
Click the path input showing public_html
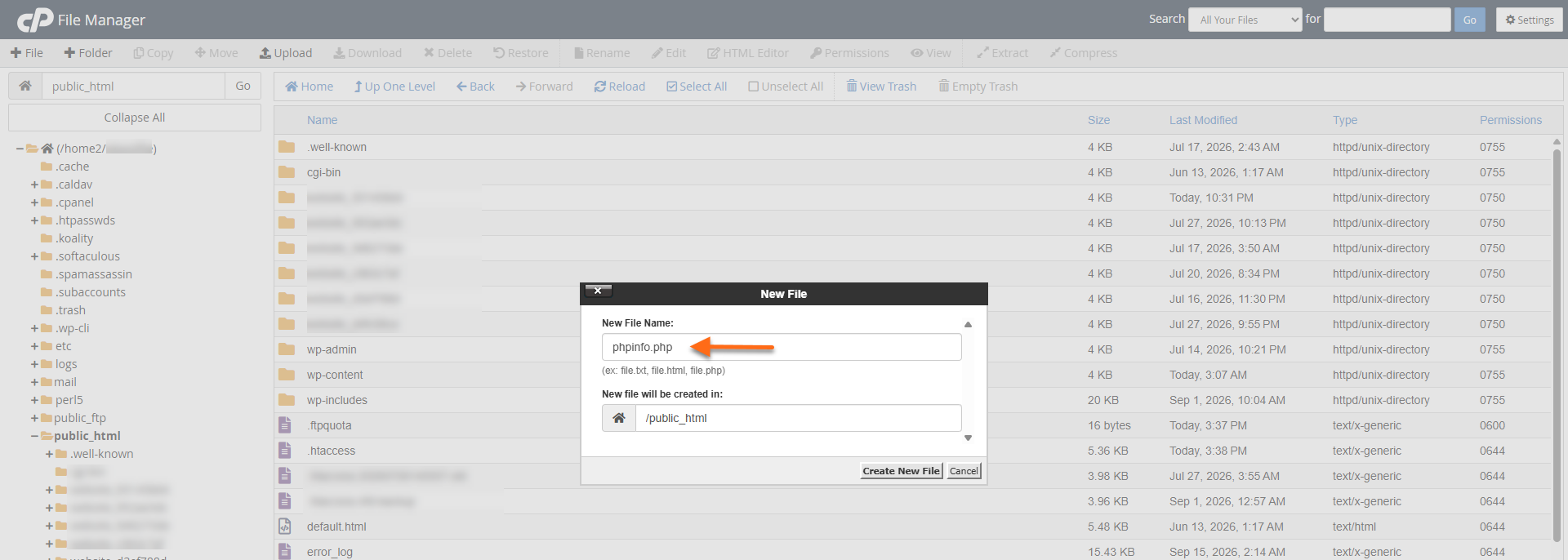tap(134, 86)
